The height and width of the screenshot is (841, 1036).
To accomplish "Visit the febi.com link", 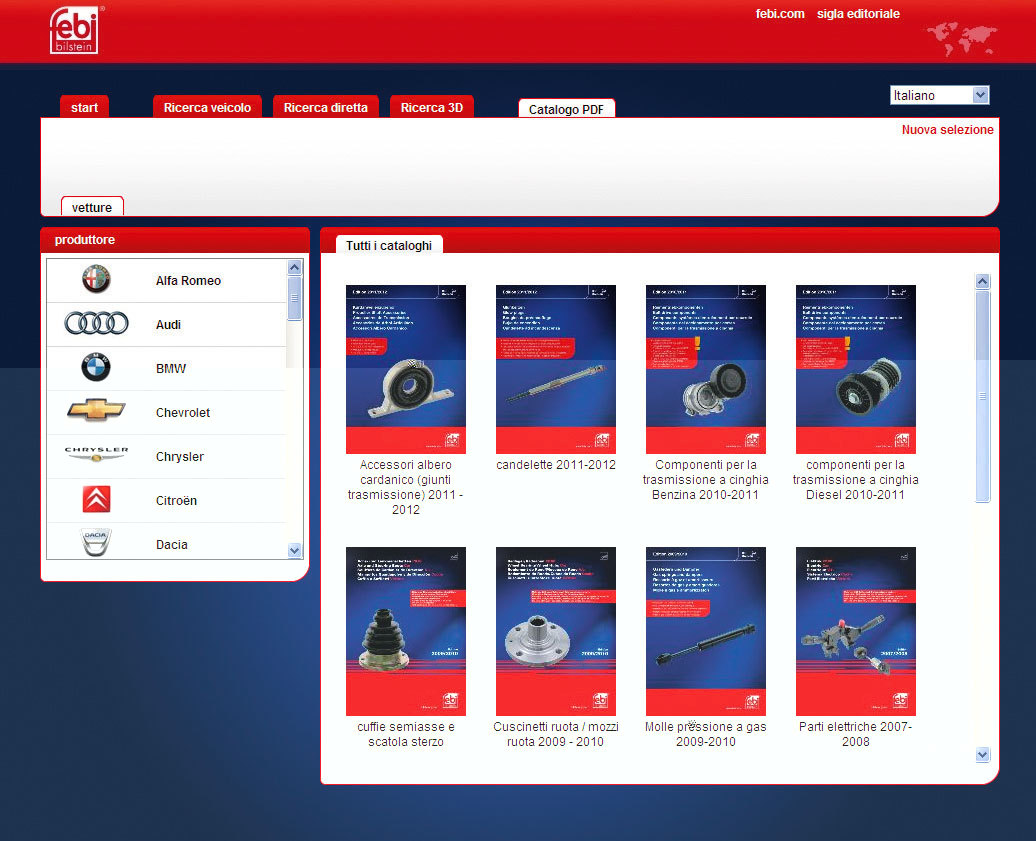I will [780, 14].
